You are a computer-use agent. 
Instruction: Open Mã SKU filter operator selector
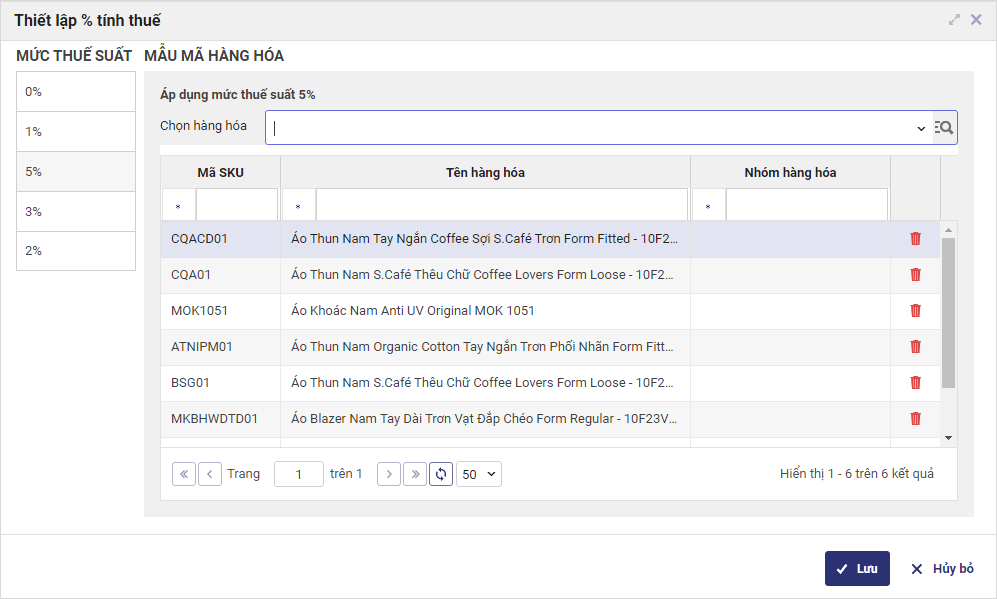[x=179, y=206]
